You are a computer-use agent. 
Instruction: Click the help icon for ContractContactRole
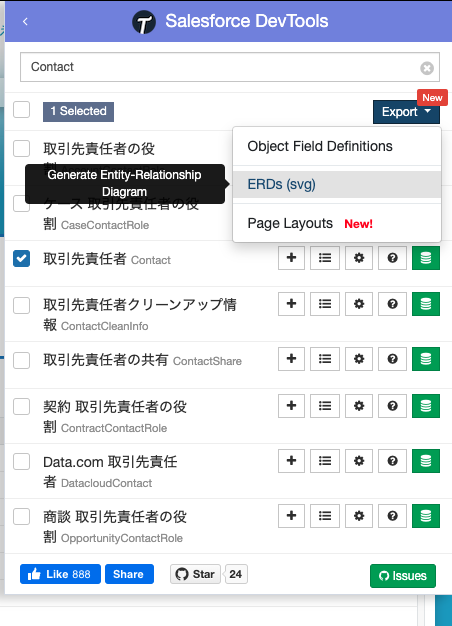(x=393, y=406)
